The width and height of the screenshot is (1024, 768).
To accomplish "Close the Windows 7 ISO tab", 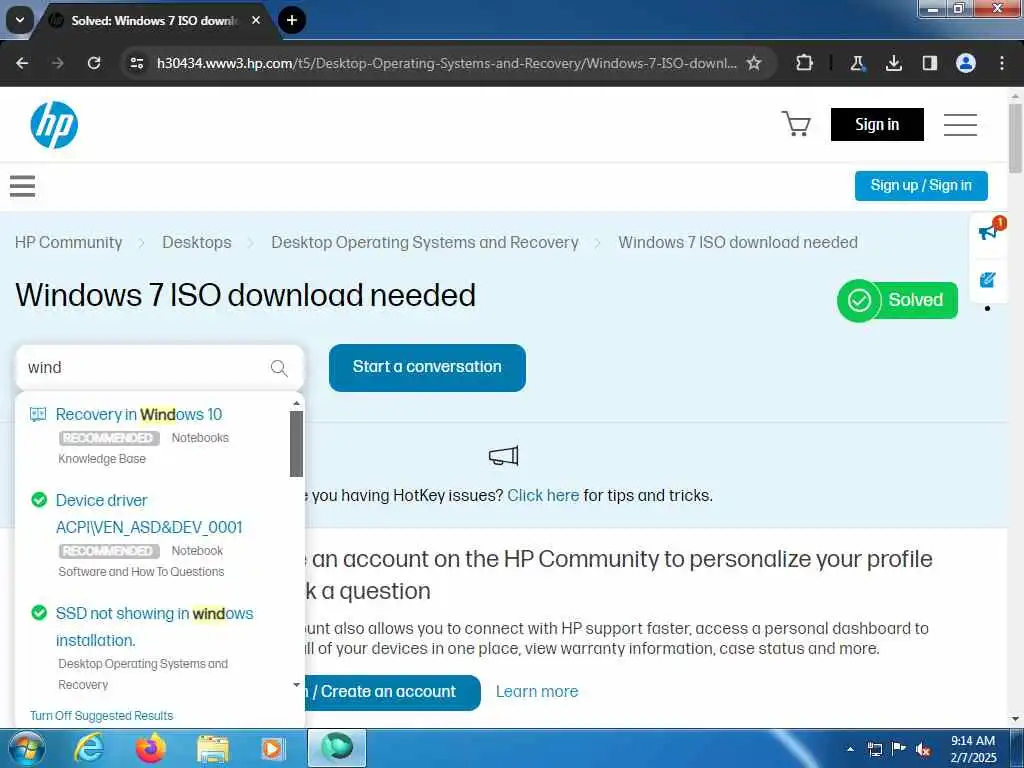I will [256, 20].
